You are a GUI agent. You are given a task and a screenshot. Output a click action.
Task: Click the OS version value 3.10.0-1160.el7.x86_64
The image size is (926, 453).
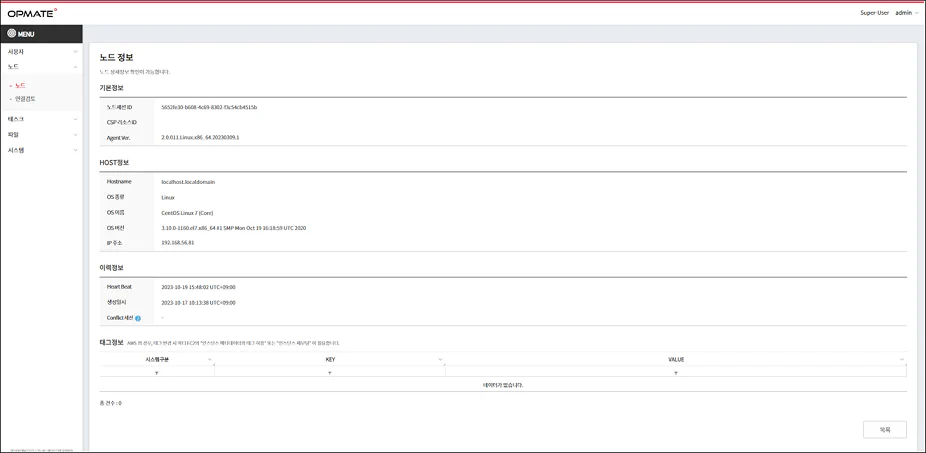(x=233, y=227)
